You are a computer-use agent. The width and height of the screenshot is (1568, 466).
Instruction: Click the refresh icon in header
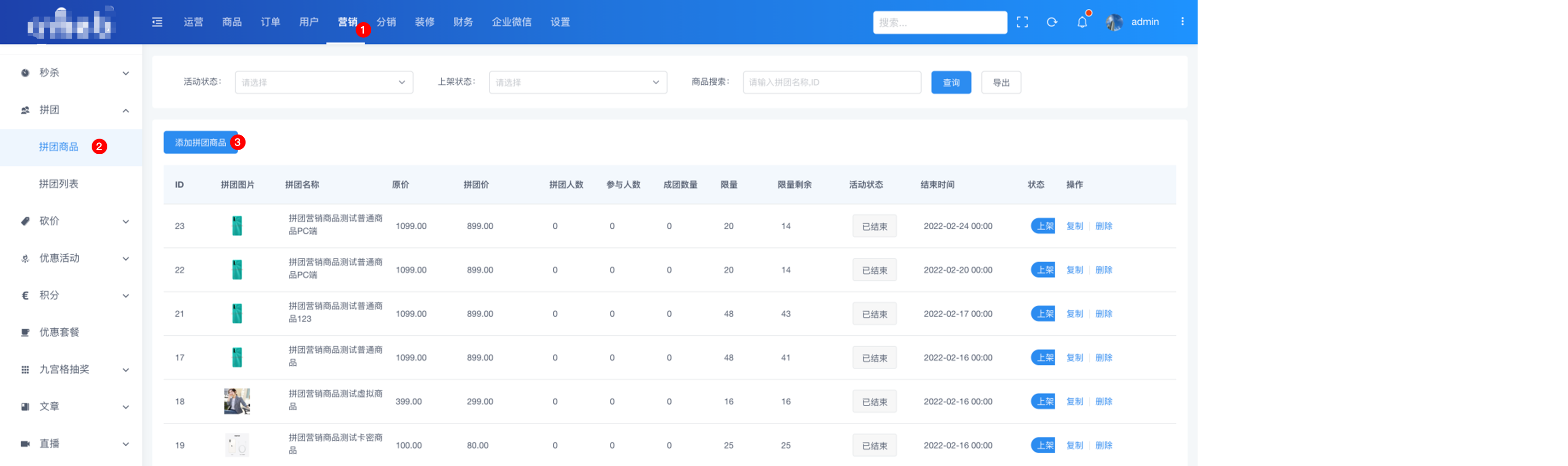(1051, 23)
